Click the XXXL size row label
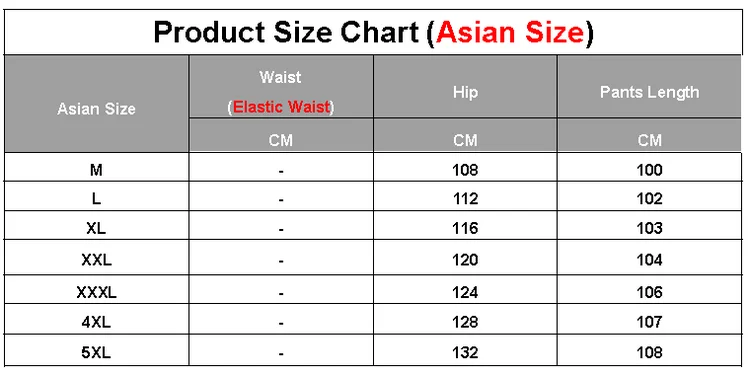The image size is (750, 377). (96, 292)
